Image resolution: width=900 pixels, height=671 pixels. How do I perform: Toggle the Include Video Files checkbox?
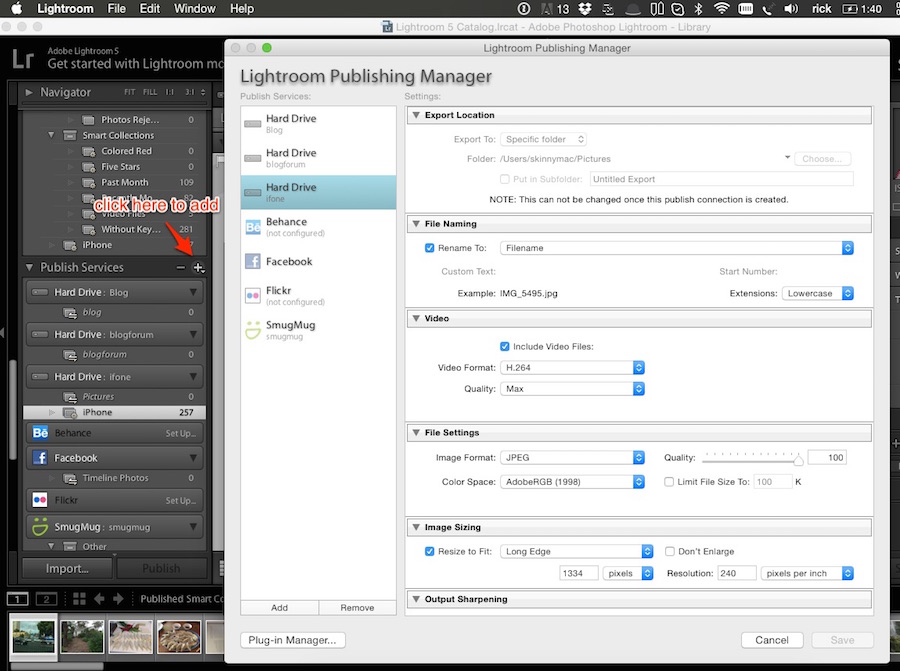tap(505, 347)
